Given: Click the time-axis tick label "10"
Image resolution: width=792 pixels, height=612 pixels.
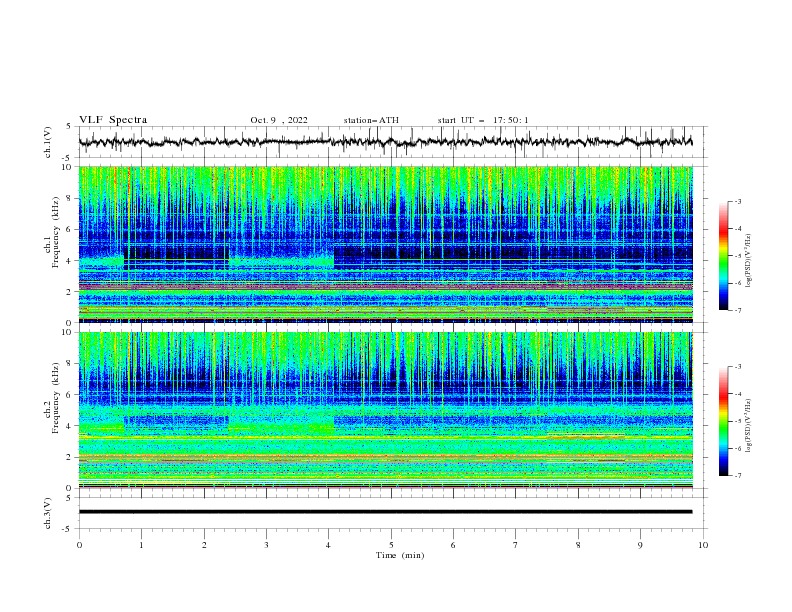Looking at the screenshot, I should 703,545.
